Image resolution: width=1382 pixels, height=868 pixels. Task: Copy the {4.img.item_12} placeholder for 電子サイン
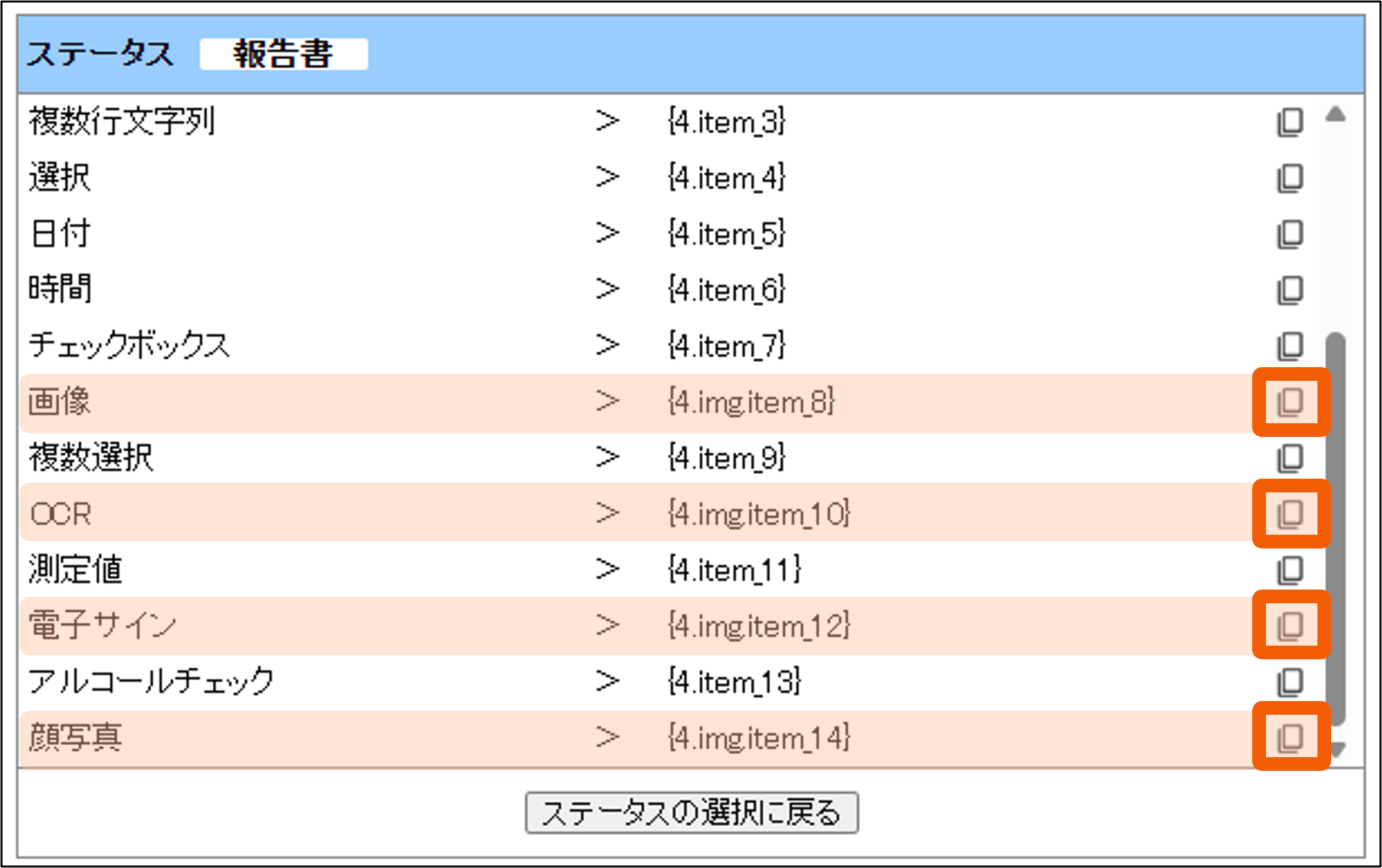click(1289, 626)
